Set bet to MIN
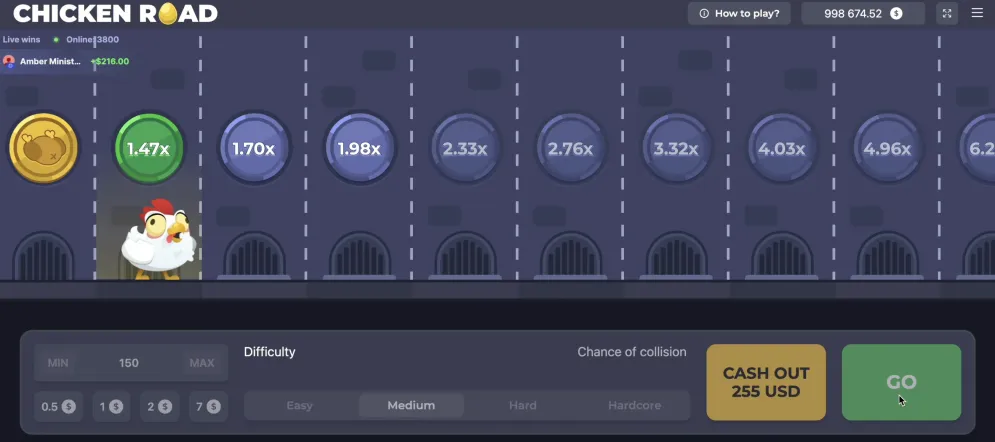 [58, 363]
